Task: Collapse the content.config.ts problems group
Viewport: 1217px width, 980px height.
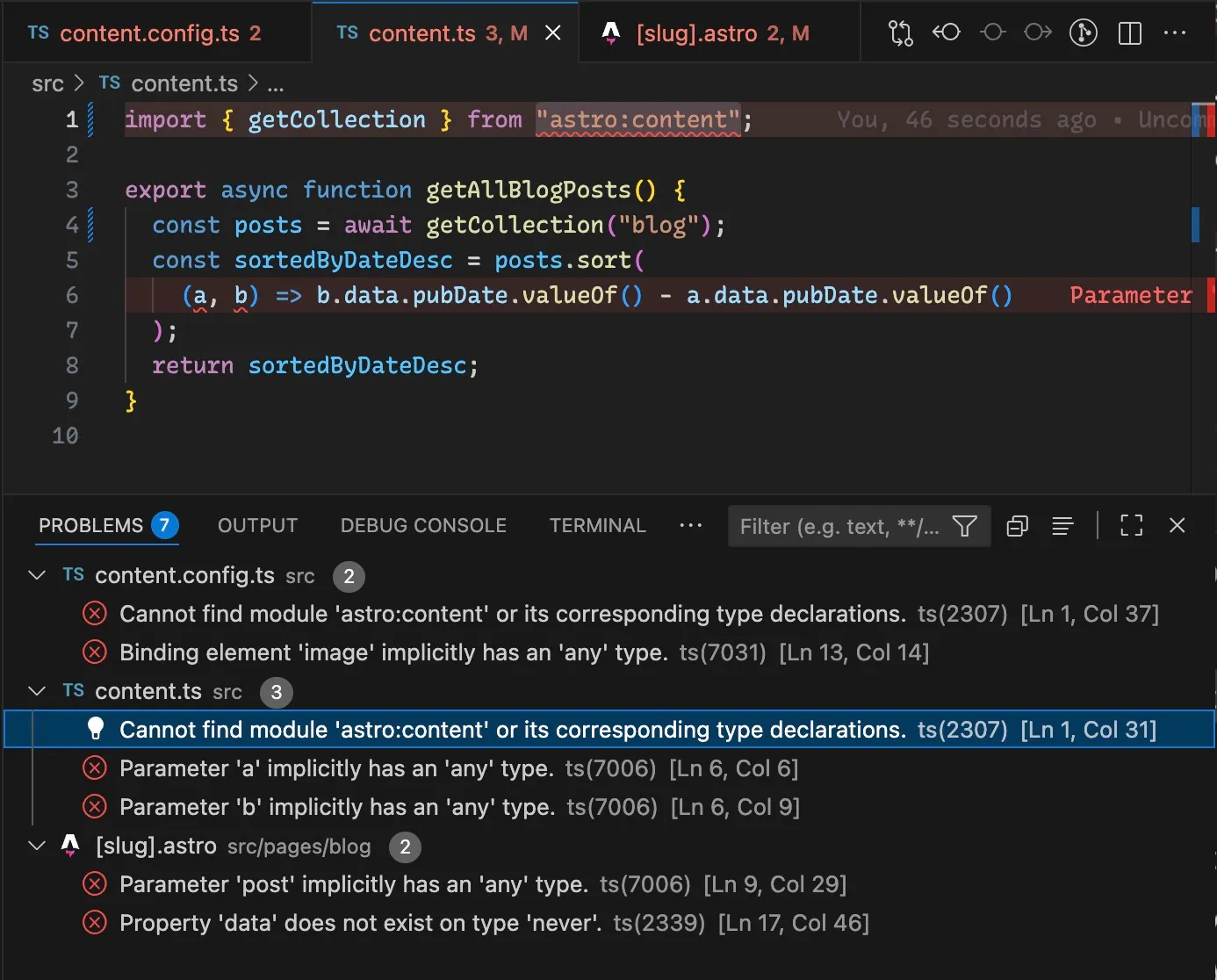Action: click(x=37, y=575)
